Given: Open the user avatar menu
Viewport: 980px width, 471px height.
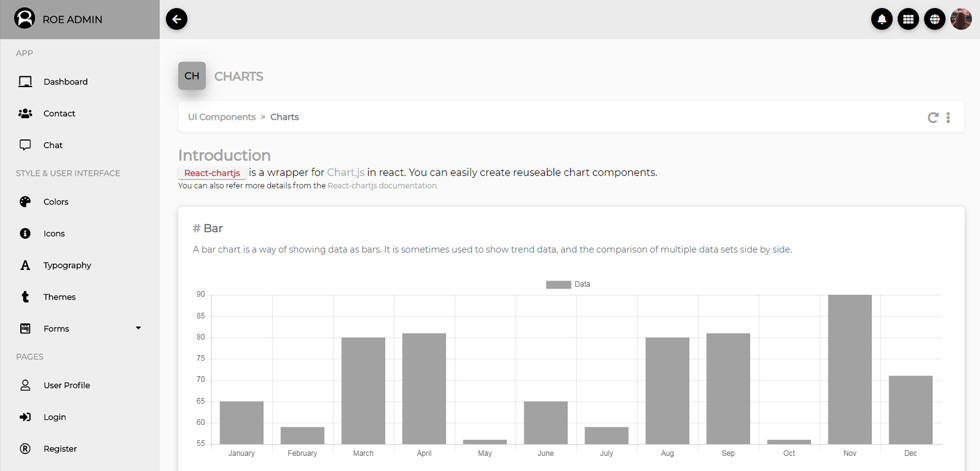Looking at the screenshot, I should point(961,19).
